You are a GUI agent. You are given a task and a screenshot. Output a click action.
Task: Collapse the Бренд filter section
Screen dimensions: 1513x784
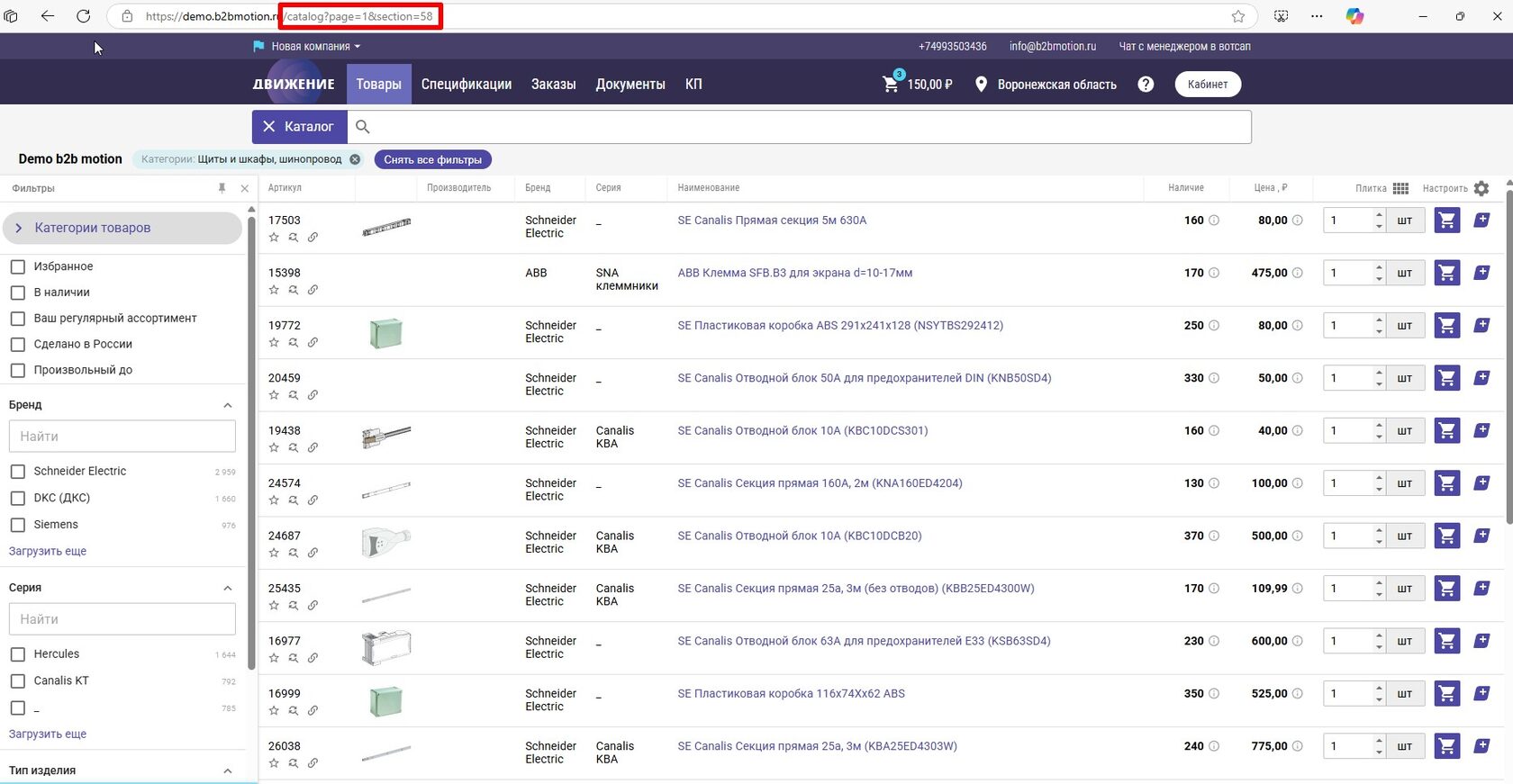point(228,406)
